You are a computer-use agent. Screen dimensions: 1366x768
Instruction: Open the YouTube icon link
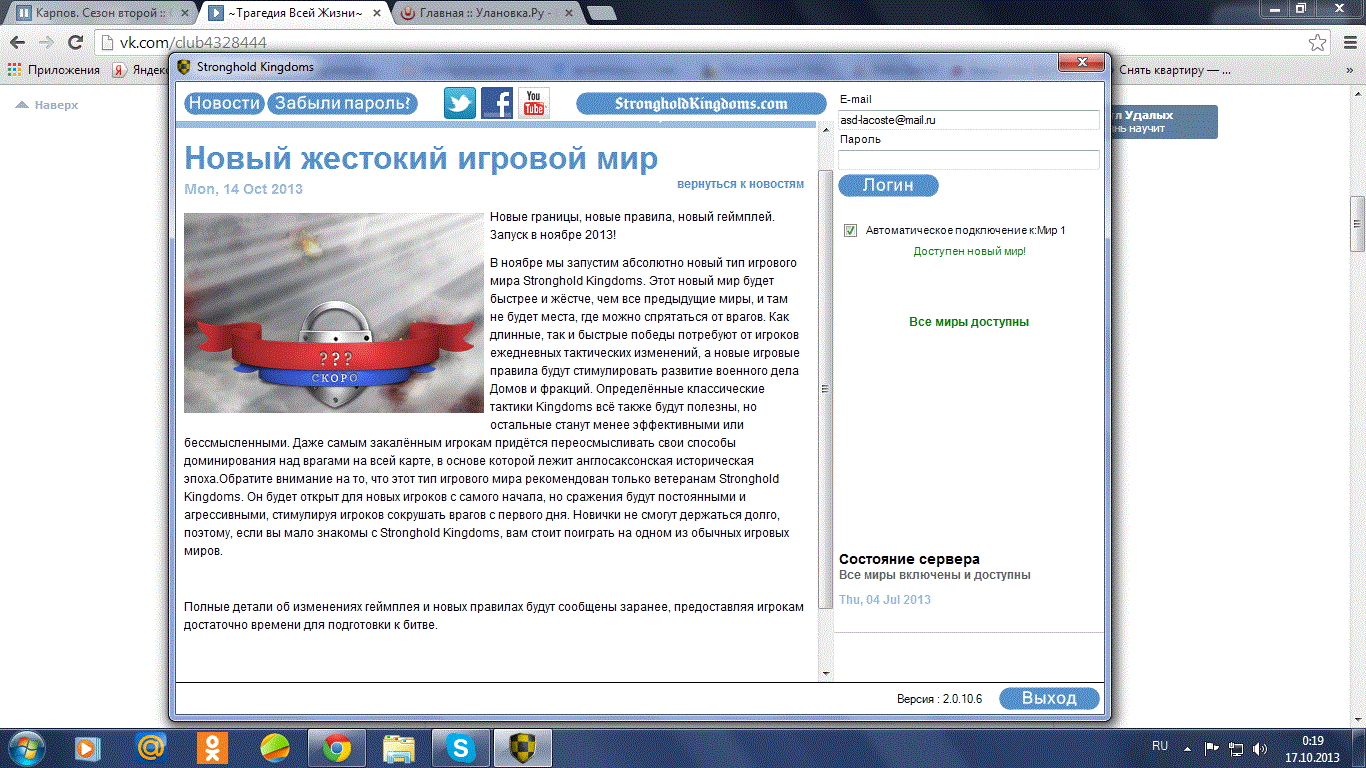point(534,103)
